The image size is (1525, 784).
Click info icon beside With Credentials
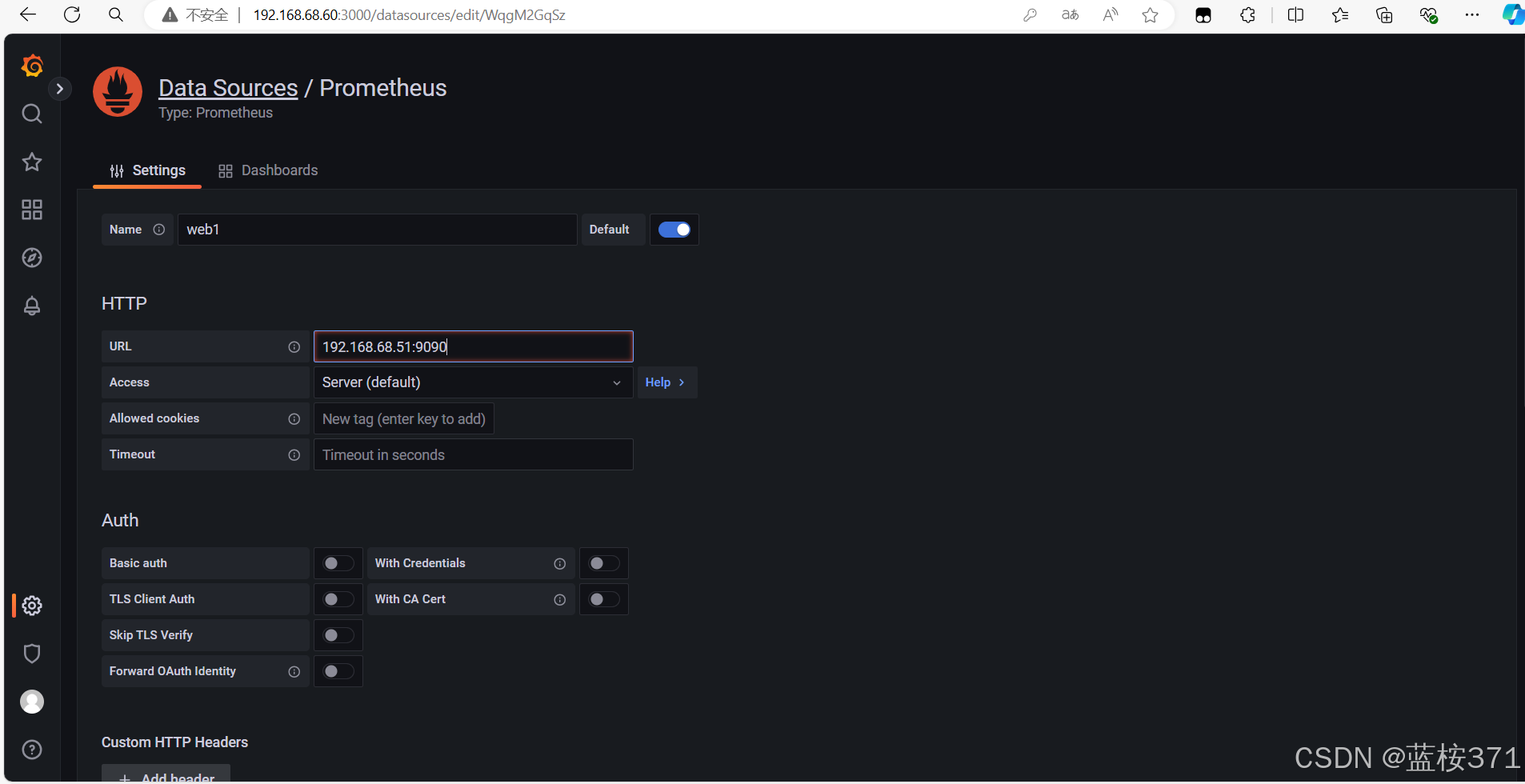(x=560, y=564)
